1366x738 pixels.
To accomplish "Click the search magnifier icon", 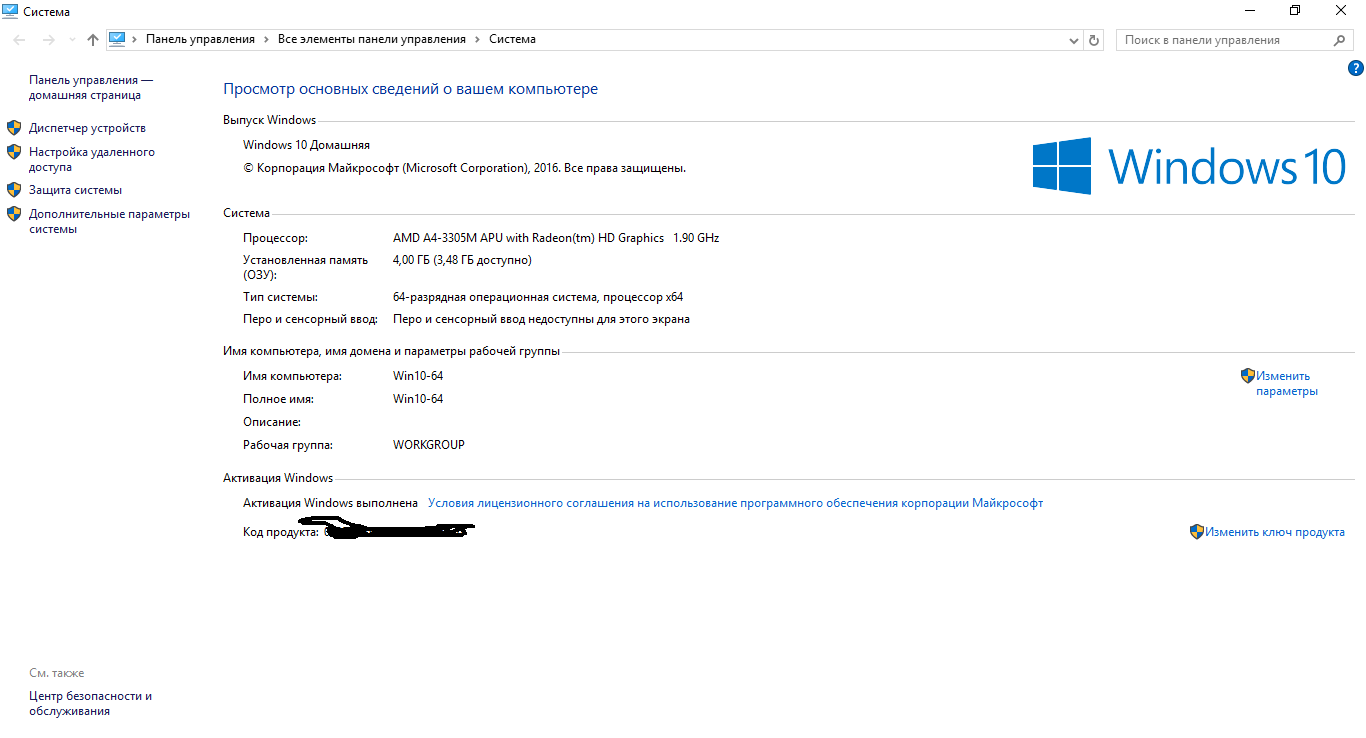I will tap(1341, 40).
